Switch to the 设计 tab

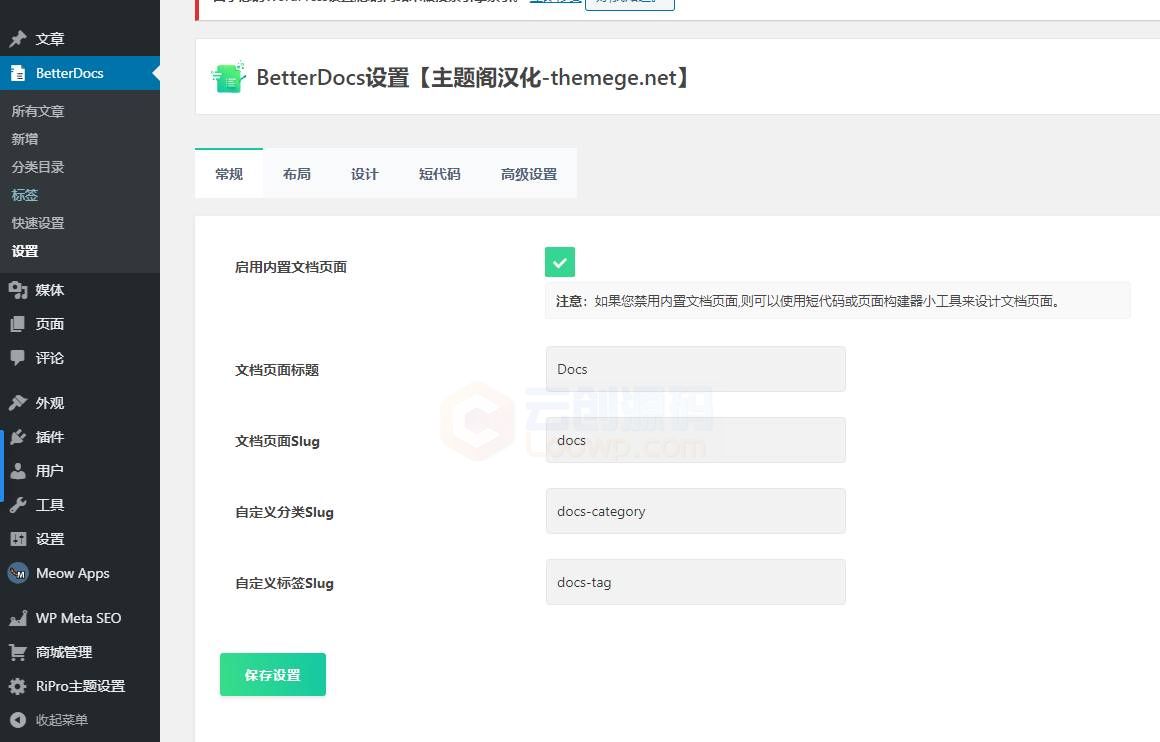tap(365, 174)
